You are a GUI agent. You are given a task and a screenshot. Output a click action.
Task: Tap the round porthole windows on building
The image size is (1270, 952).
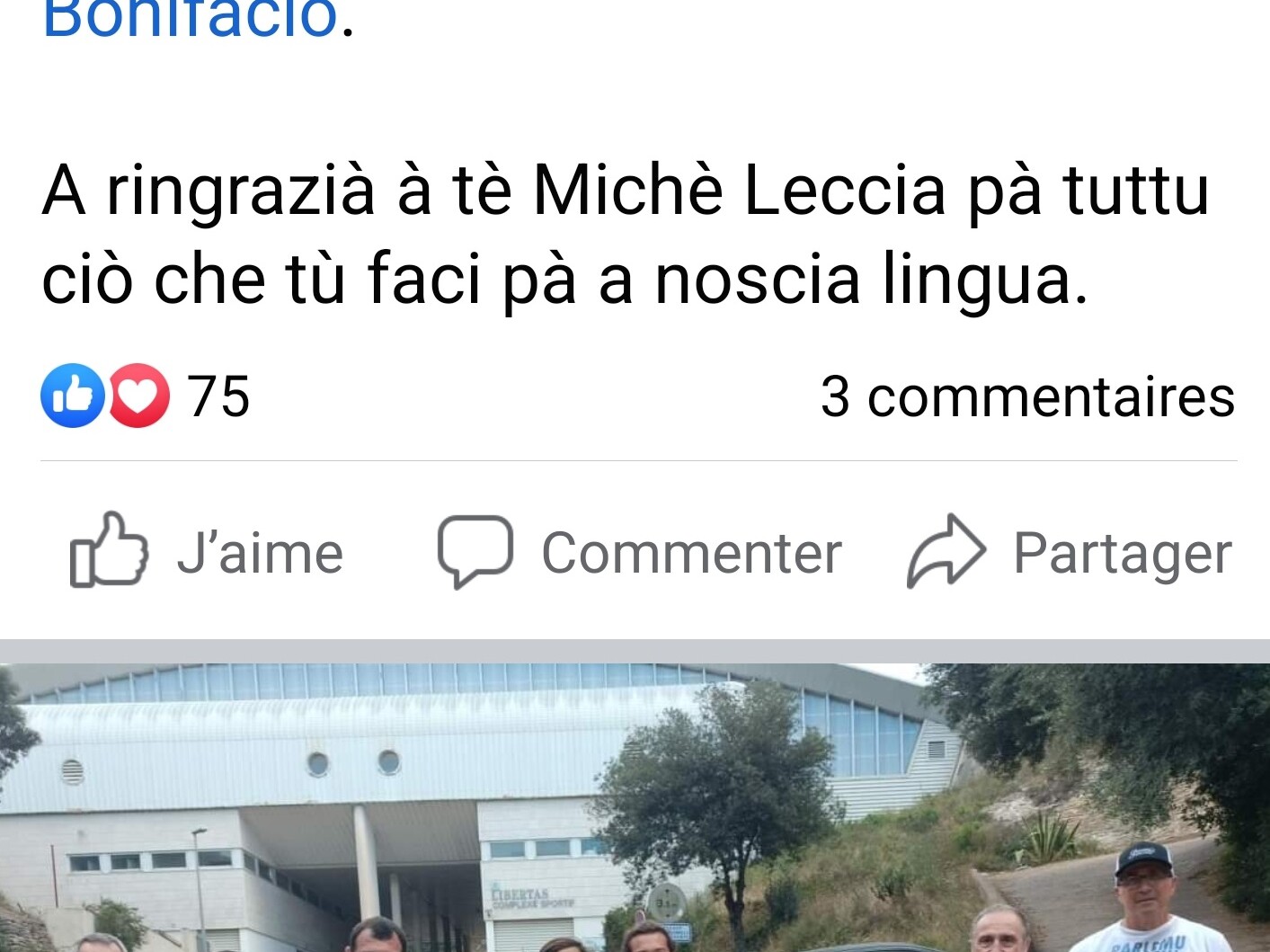pos(353,762)
